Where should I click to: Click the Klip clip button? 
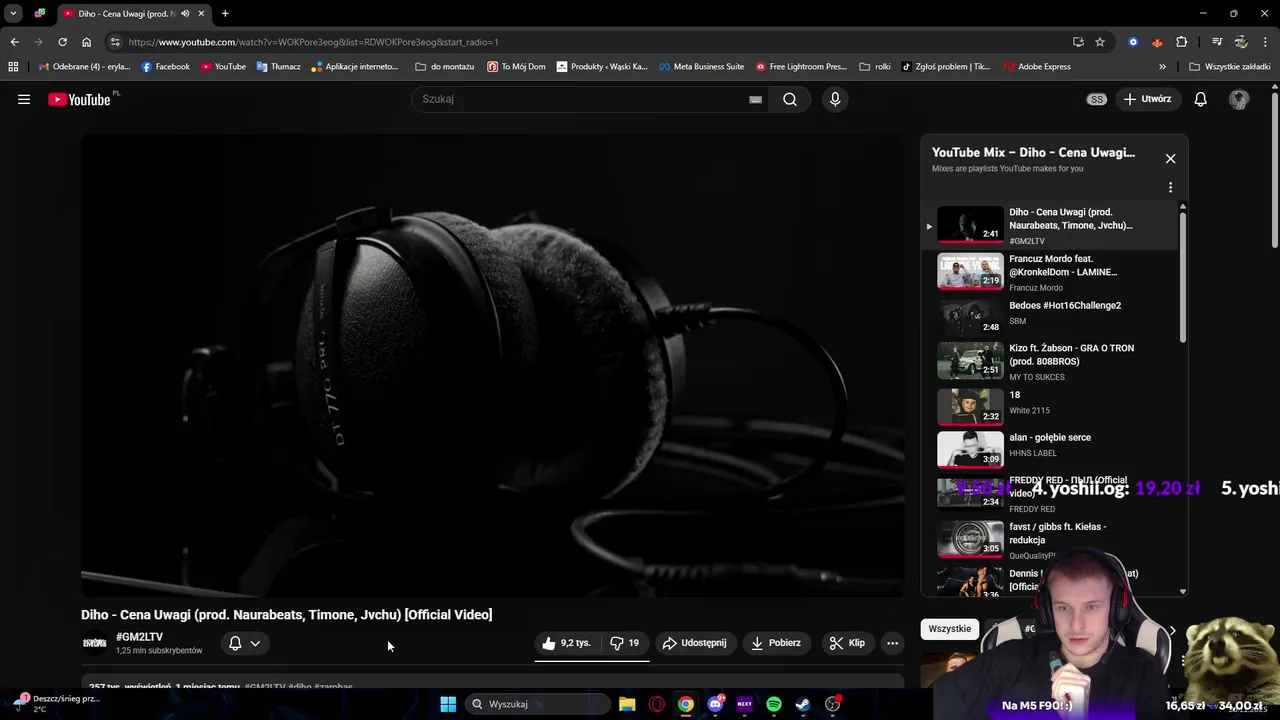847,643
